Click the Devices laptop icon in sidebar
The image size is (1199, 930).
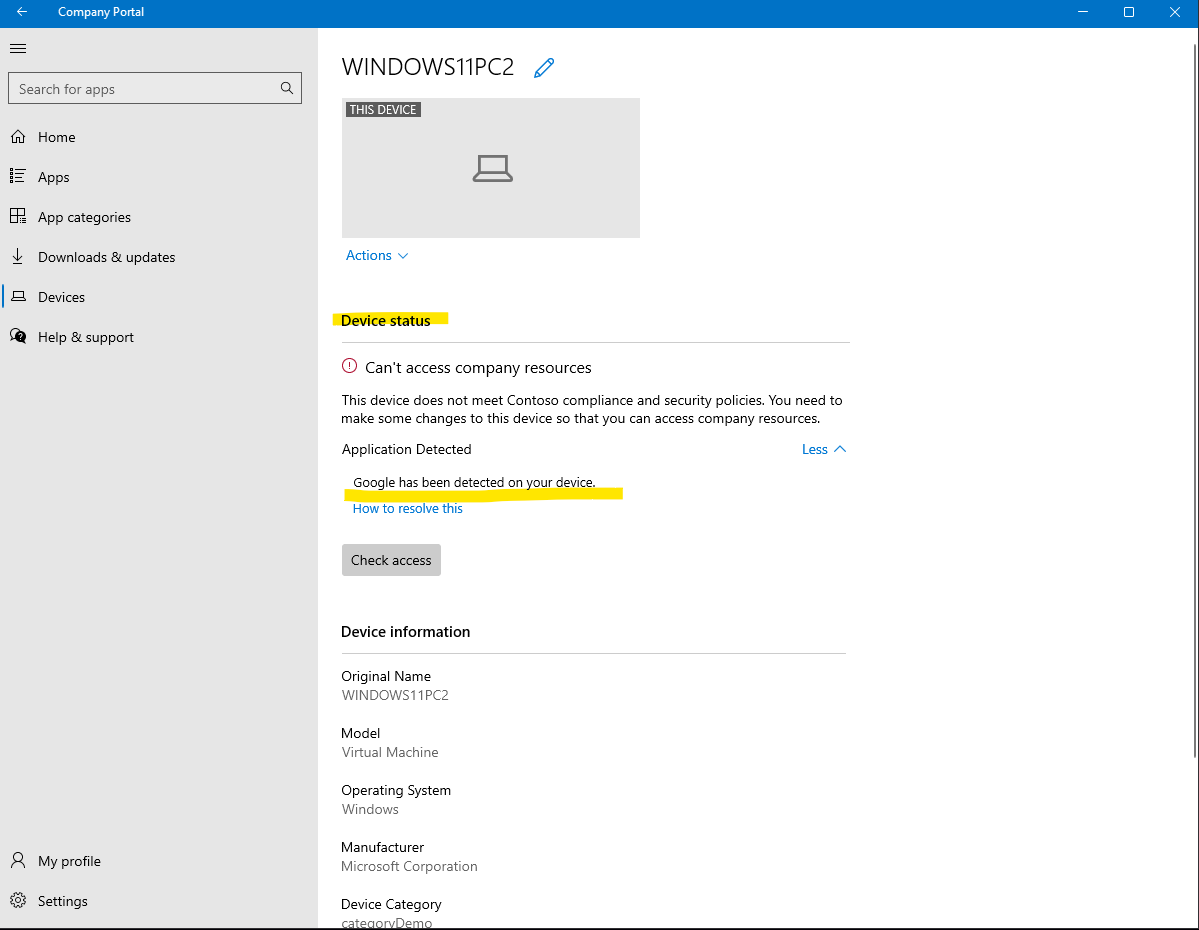tap(18, 296)
